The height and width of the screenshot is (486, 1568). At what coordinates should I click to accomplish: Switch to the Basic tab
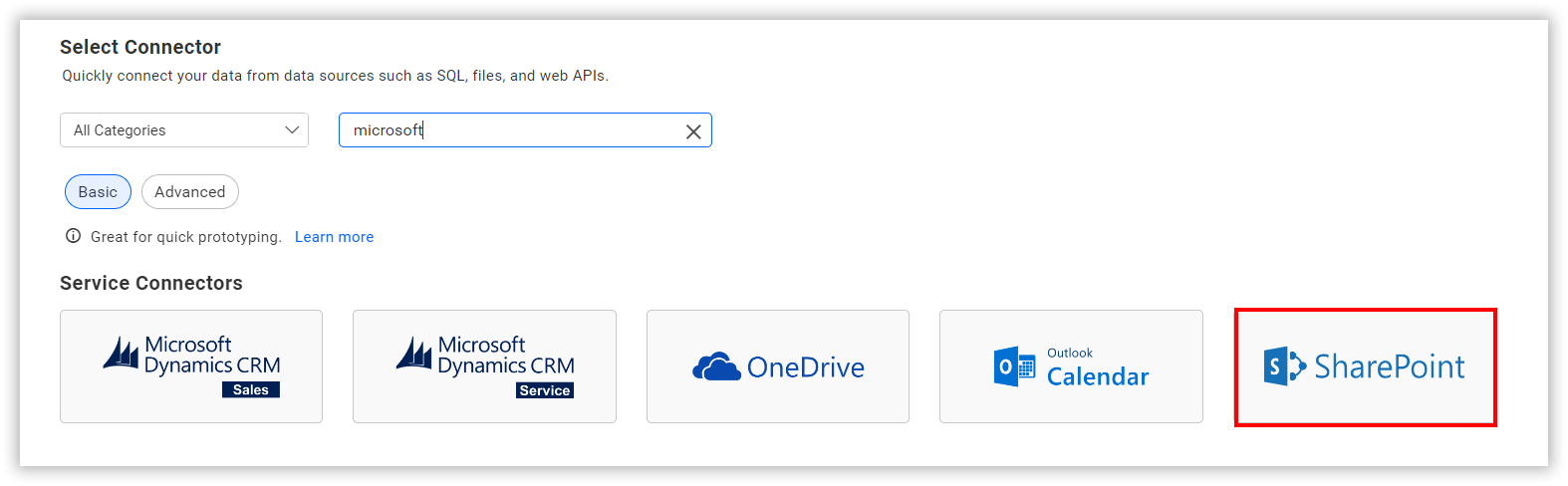coord(98,192)
